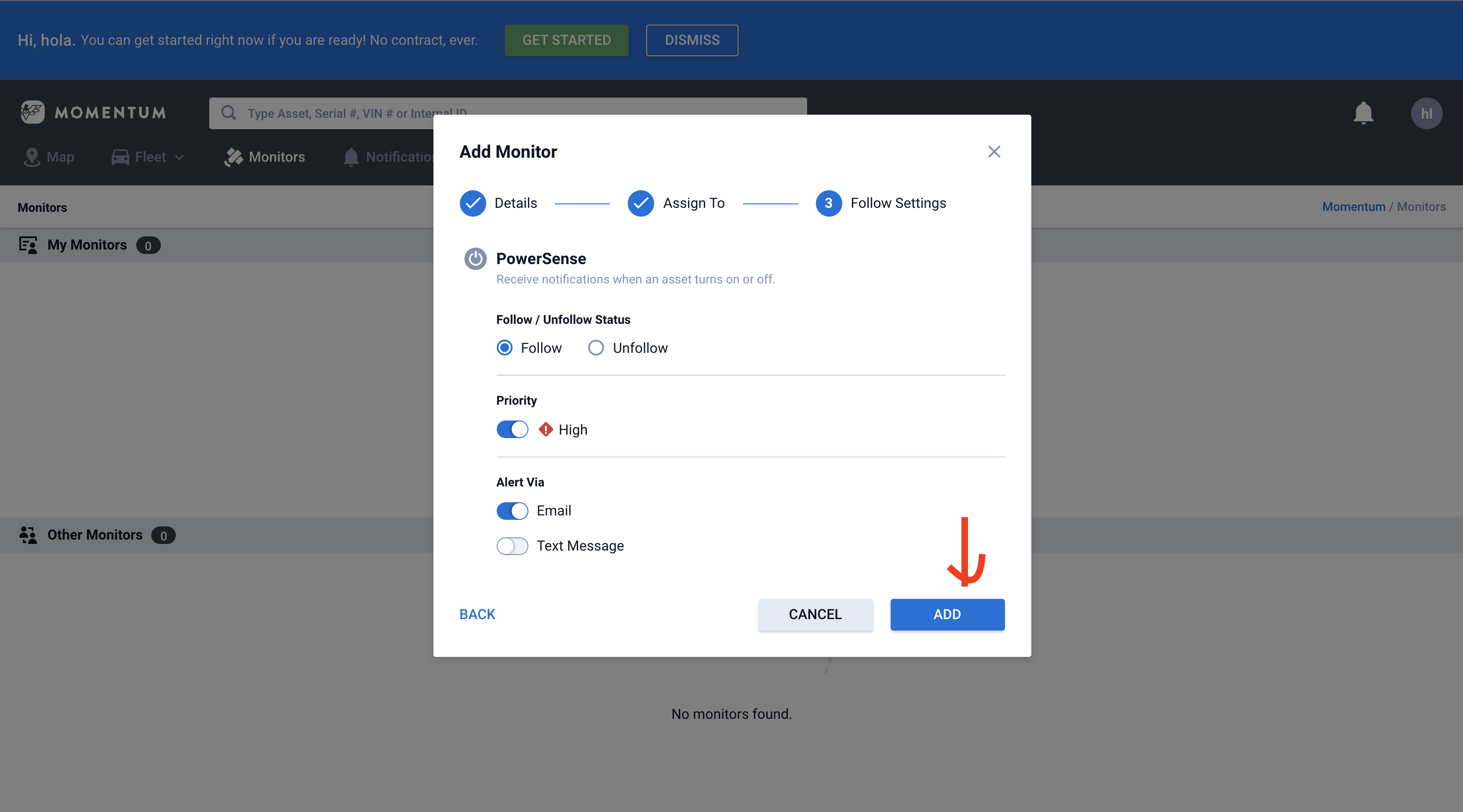
Task: Click the CANCEL button
Action: point(815,614)
